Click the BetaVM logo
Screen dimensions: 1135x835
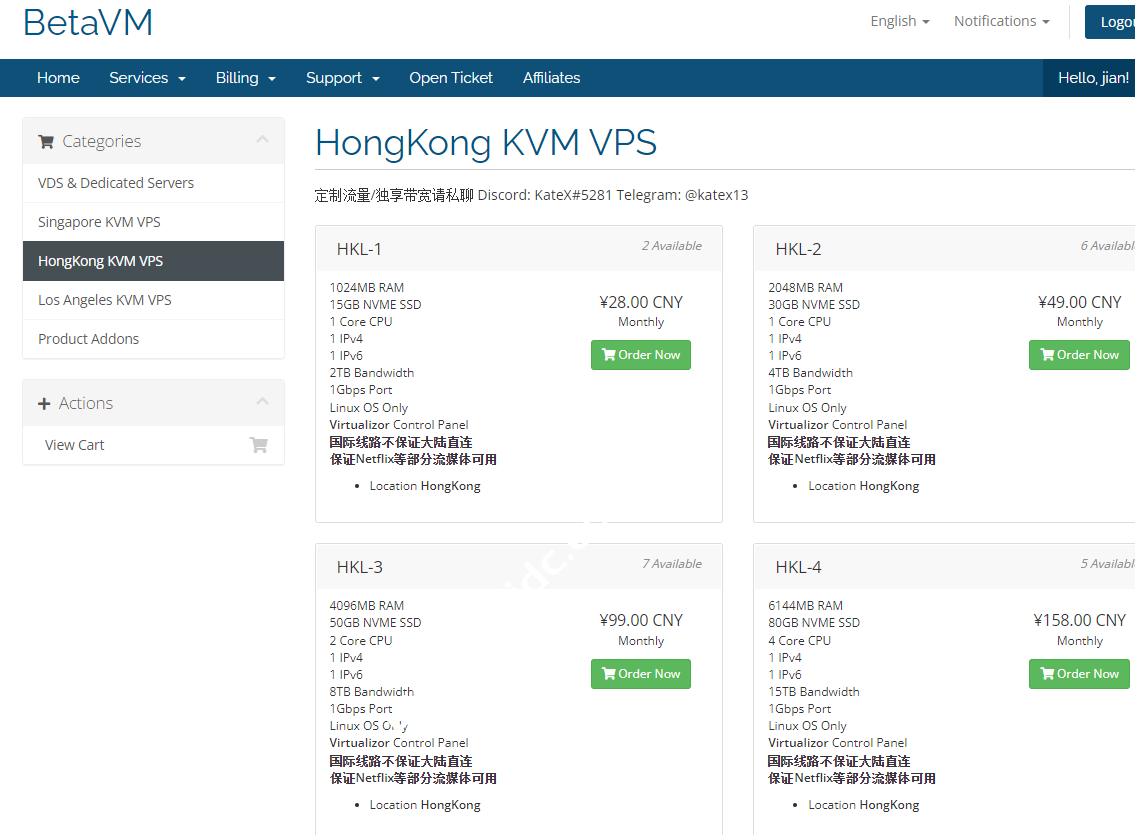88,22
